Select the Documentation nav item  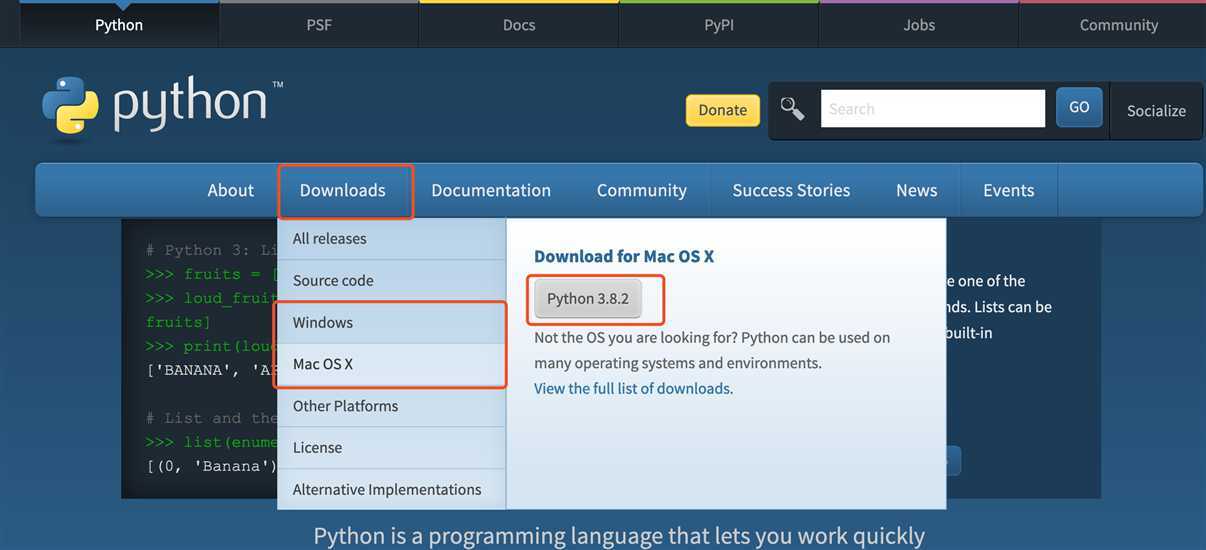[x=491, y=190]
